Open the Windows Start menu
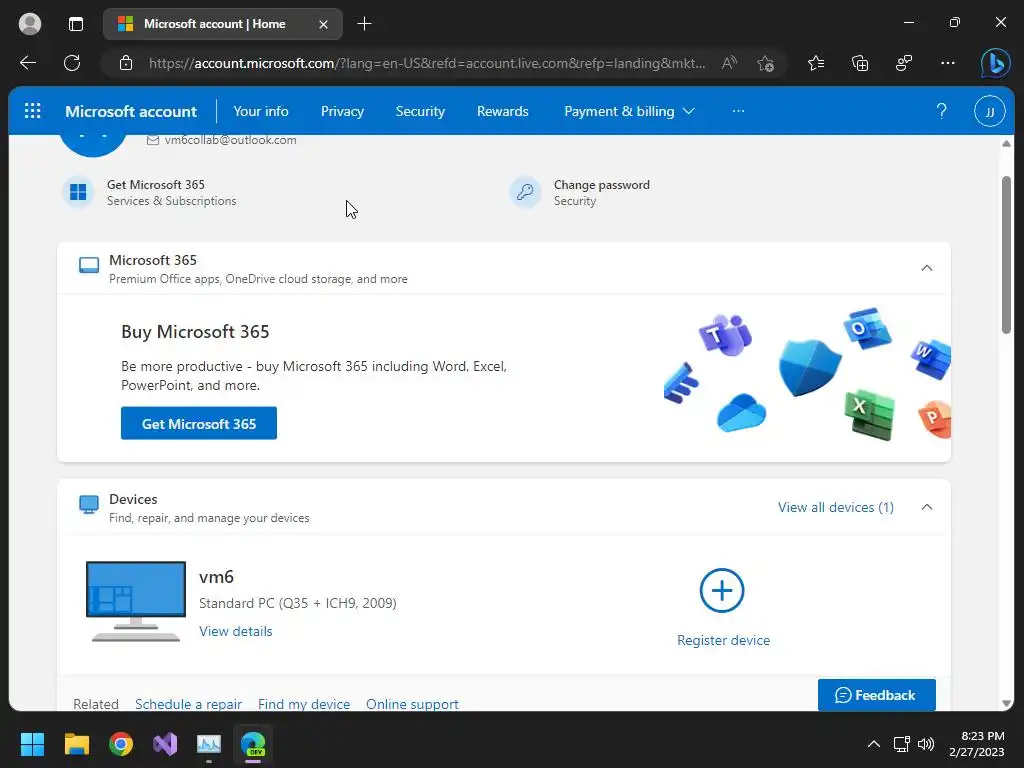1024x768 pixels. (32, 744)
